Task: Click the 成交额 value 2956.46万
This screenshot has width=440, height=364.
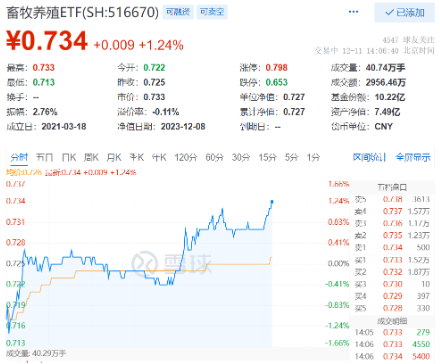Action: pyautogui.click(x=385, y=82)
